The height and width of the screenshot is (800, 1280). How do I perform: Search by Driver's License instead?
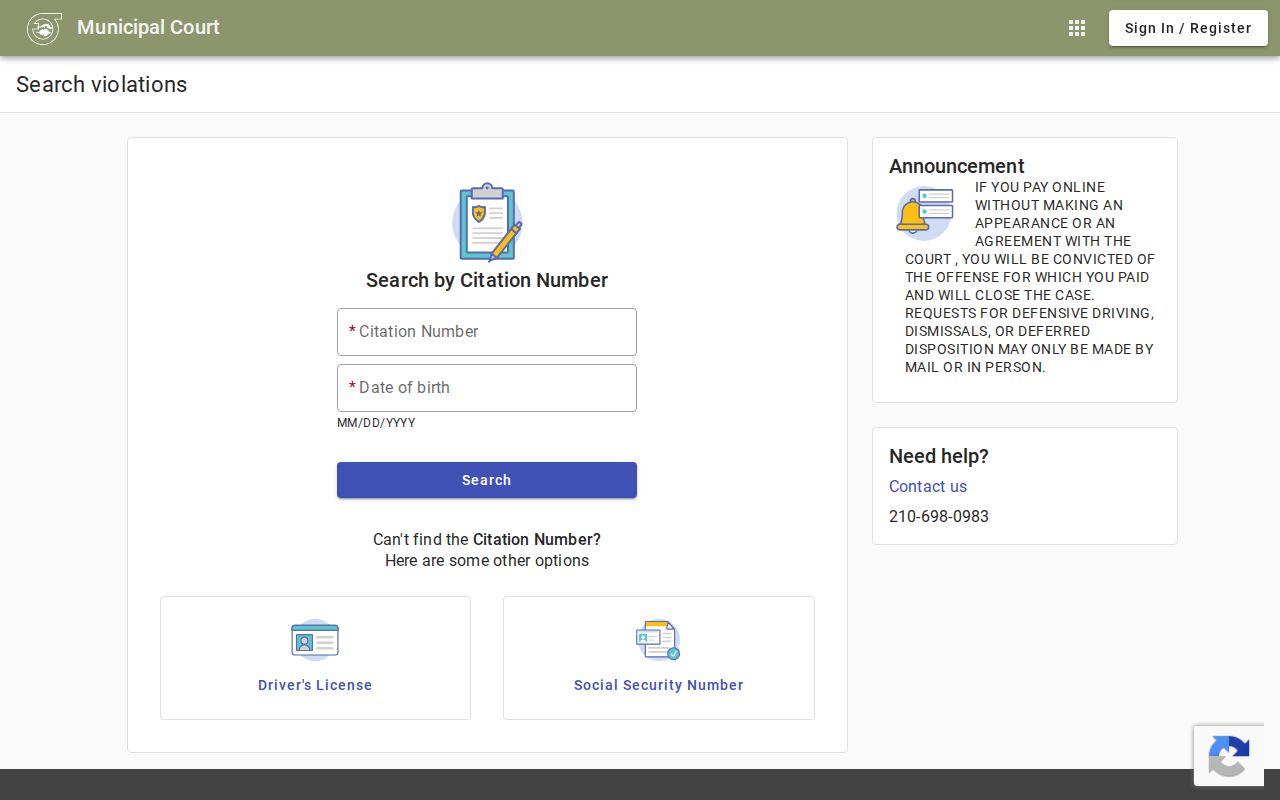pyautogui.click(x=315, y=658)
